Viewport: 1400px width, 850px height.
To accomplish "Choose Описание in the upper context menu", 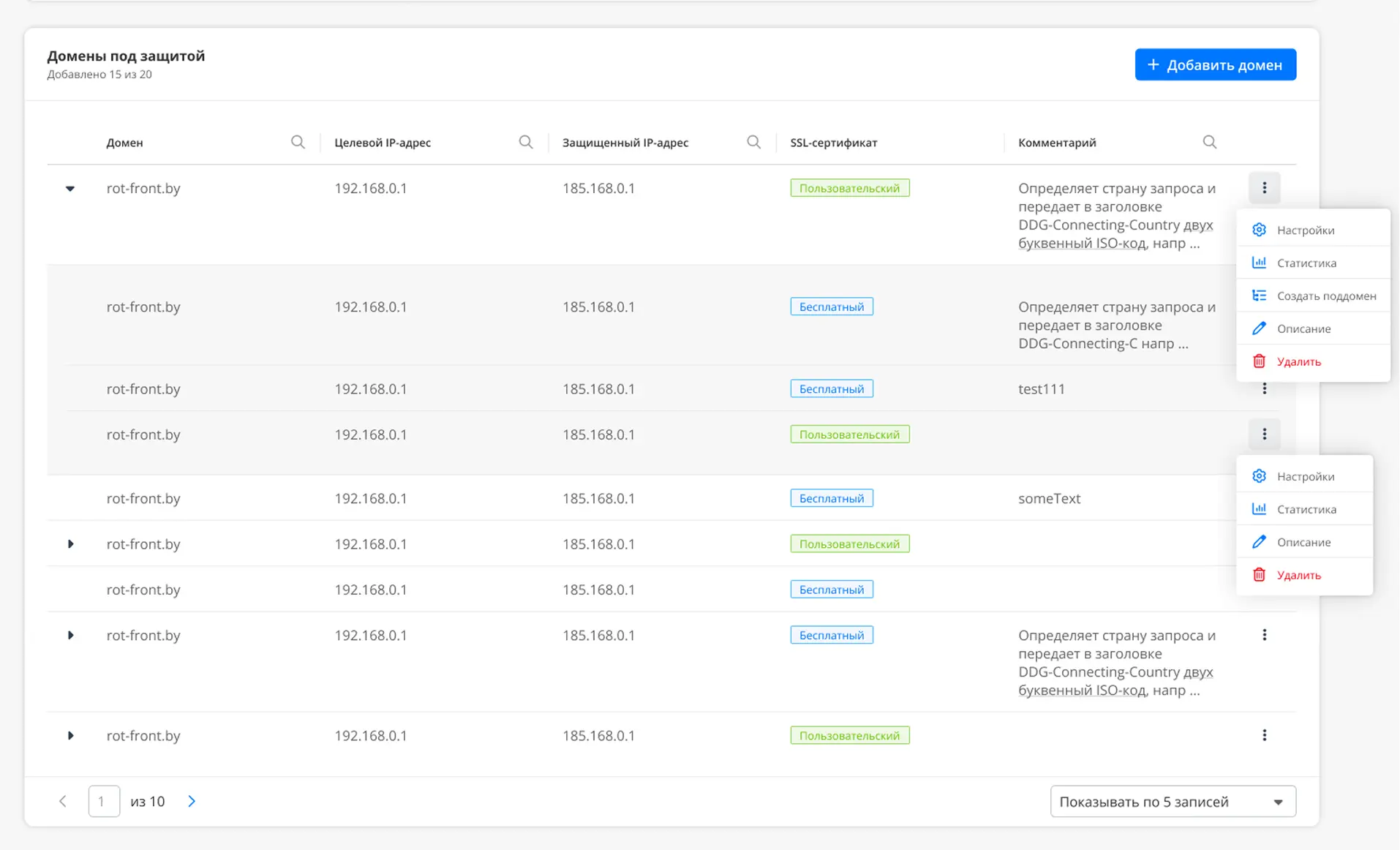I will click(1313, 328).
